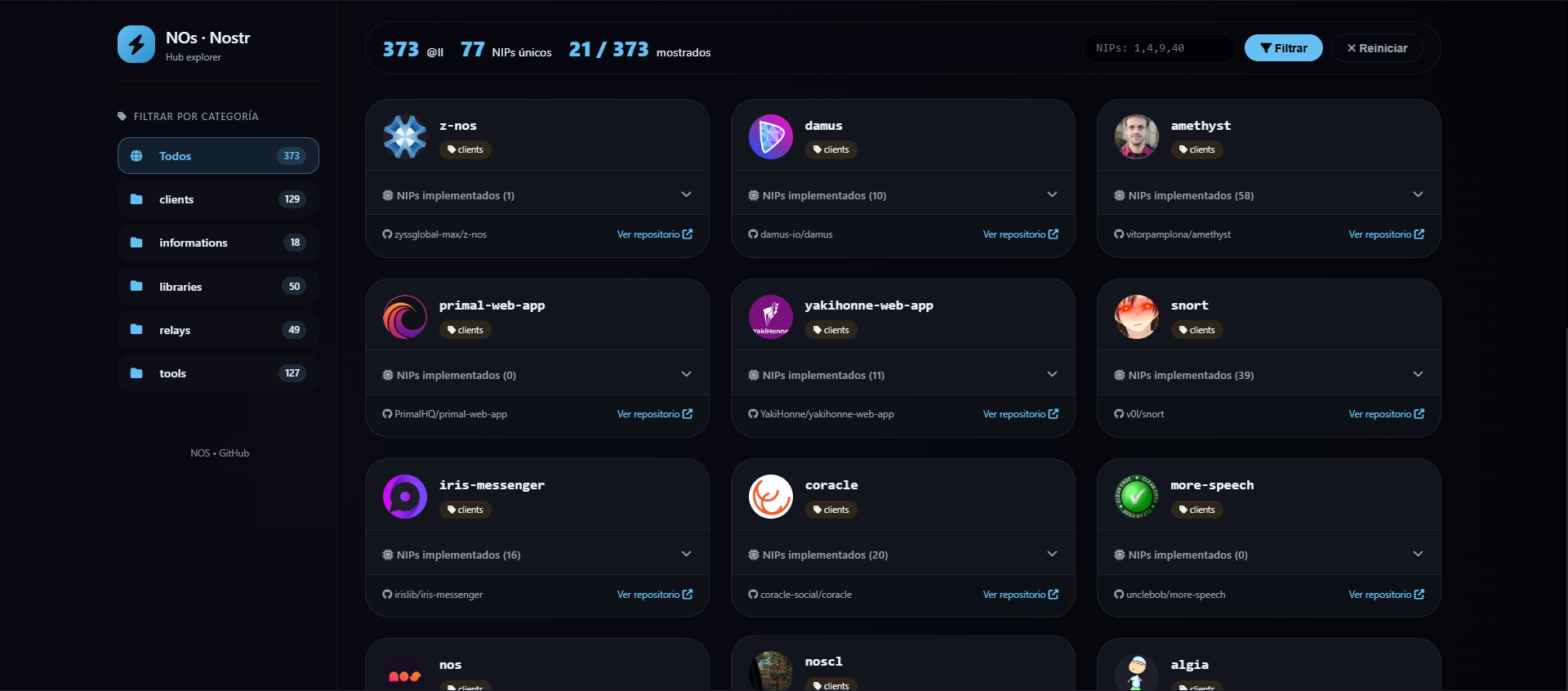Click the NOs lightning bolt logo
Viewport: 1568px width, 691px height.
click(x=136, y=44)
